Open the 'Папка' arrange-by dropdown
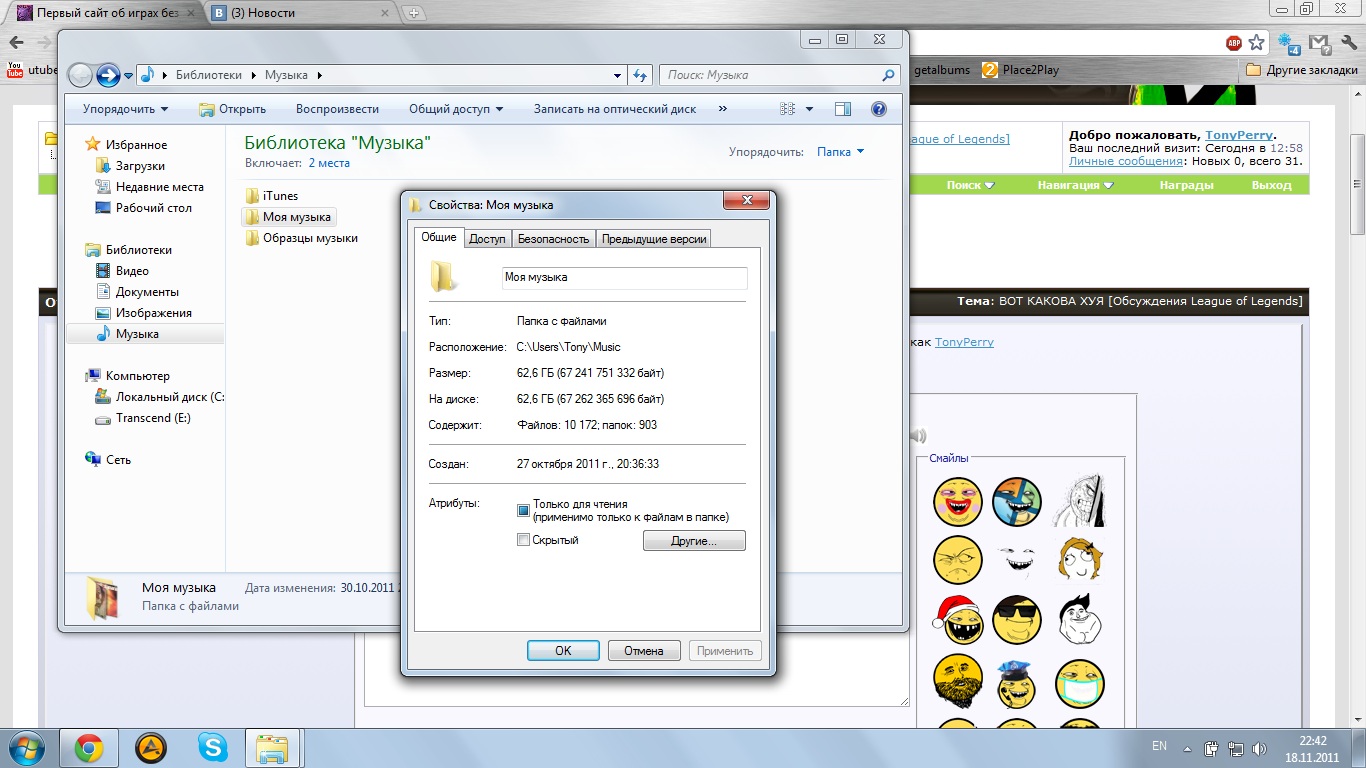1366x768 pixels. [x=840, y=152]
